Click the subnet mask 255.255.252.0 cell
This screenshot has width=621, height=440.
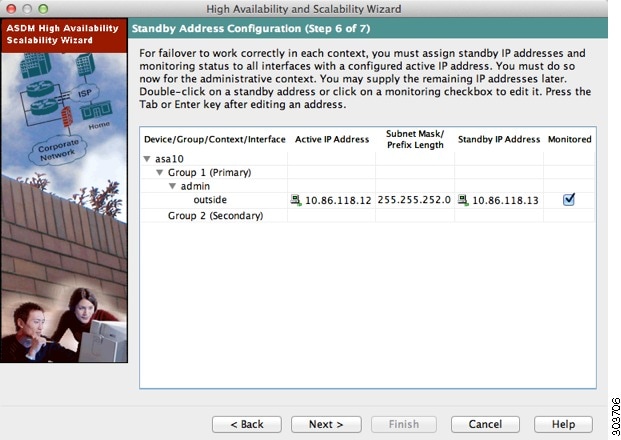point(414,200)
